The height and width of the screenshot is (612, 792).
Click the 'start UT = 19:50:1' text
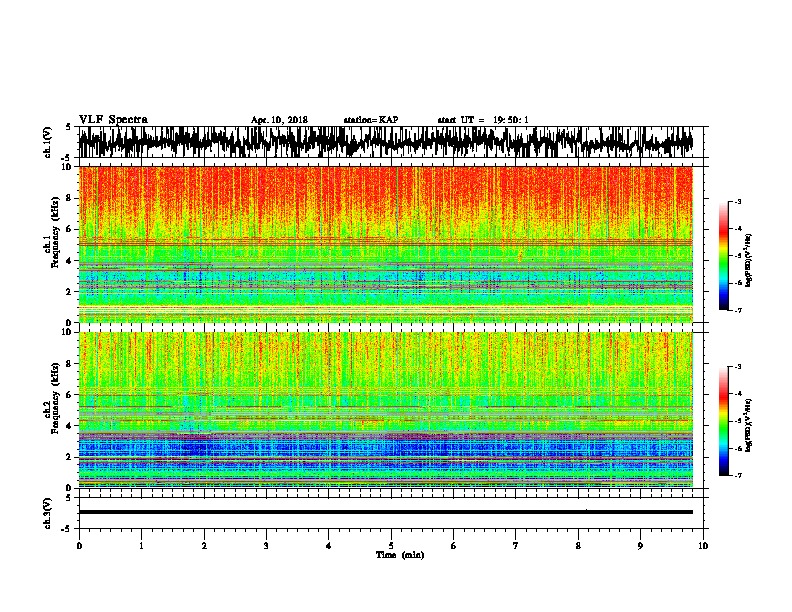(483, 120)
